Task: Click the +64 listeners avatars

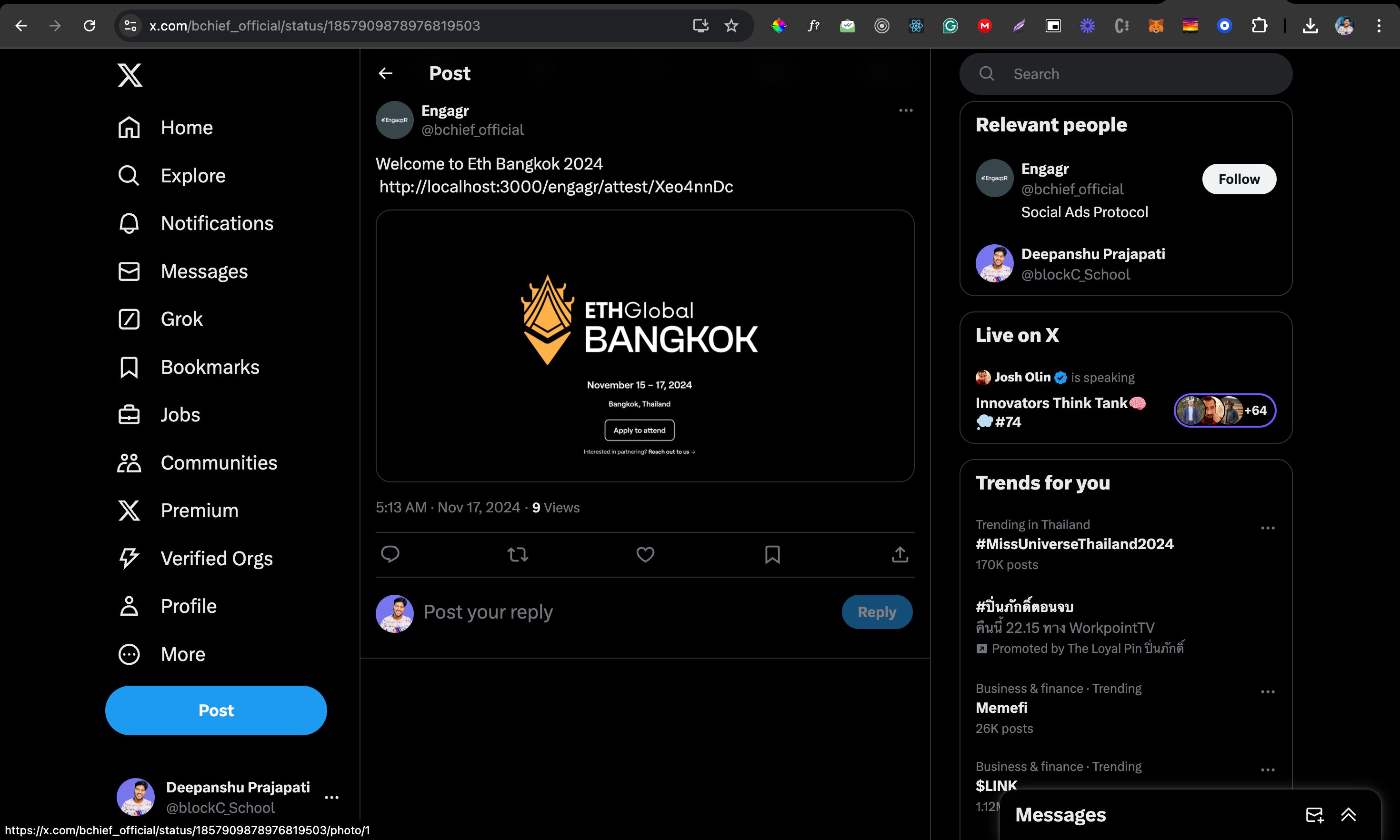Action: pyautogui.click(x=1225, y=410)
